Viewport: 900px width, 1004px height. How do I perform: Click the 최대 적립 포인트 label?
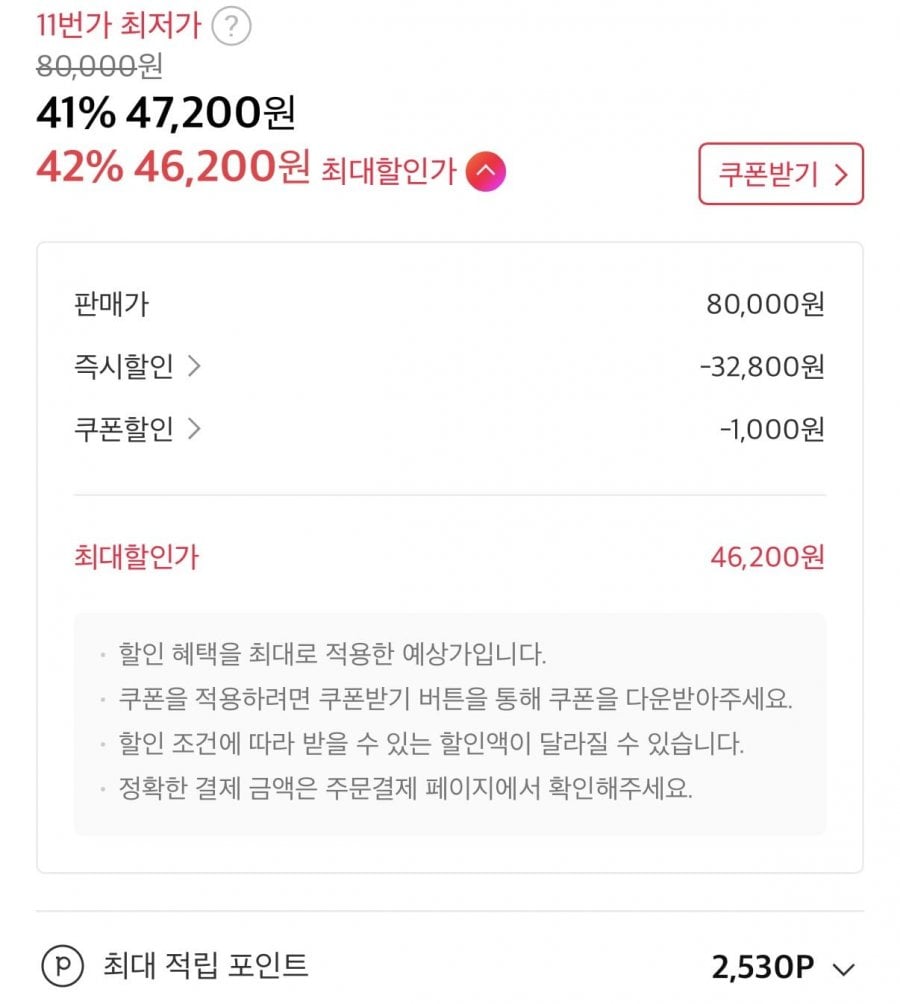tap(205, 966)
